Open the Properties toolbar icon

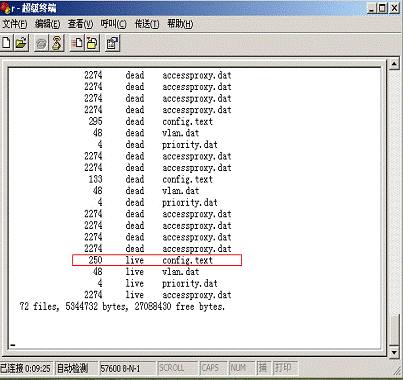tap(112, 43)
